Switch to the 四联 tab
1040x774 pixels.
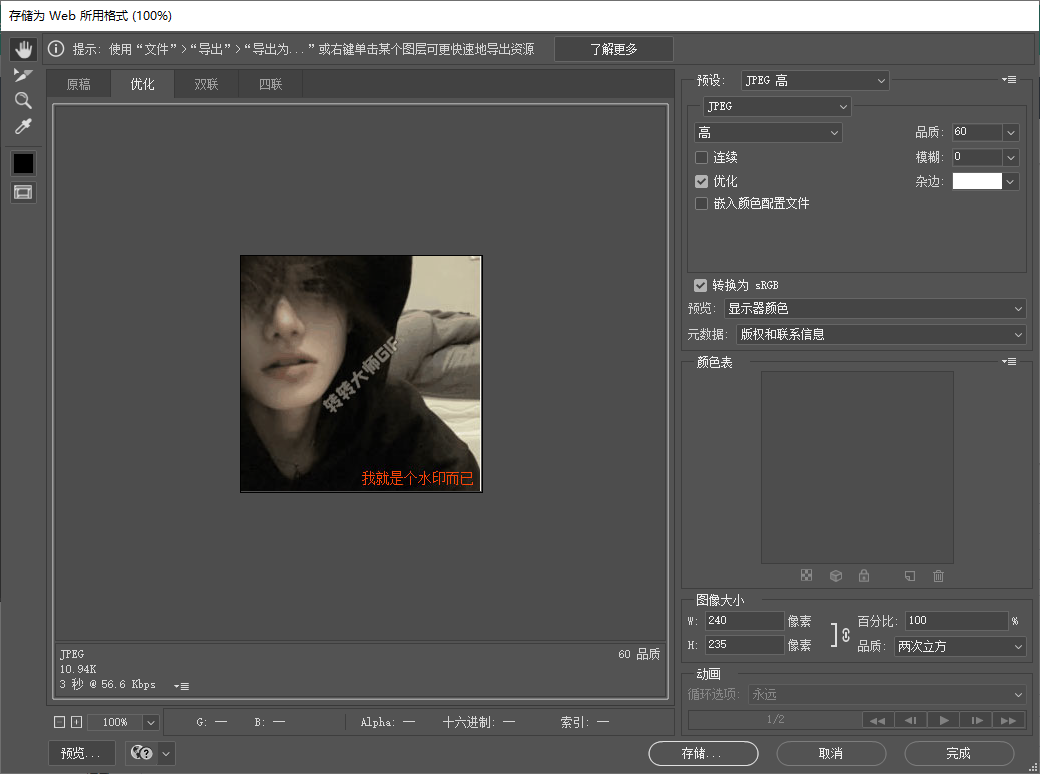point(270,84)
